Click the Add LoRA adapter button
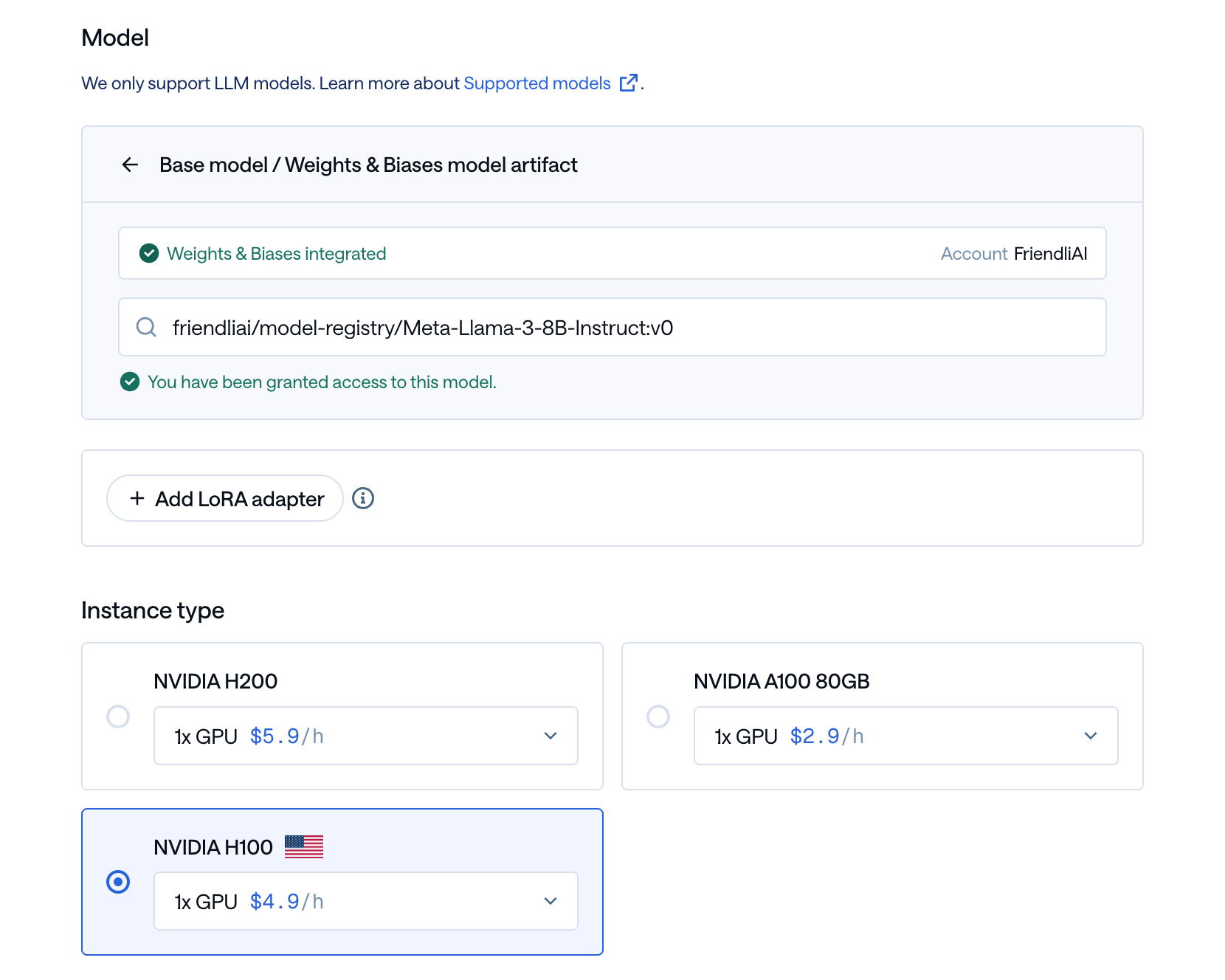Viewport: 1225px width, 980px height. tap(224, 498)
